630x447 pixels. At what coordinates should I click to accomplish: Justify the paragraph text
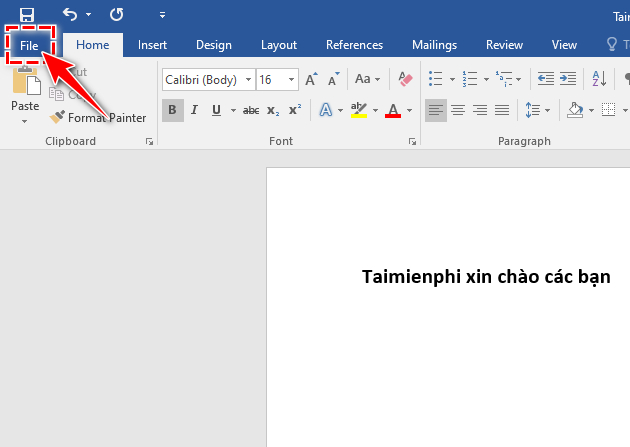(x=502, y=110)
